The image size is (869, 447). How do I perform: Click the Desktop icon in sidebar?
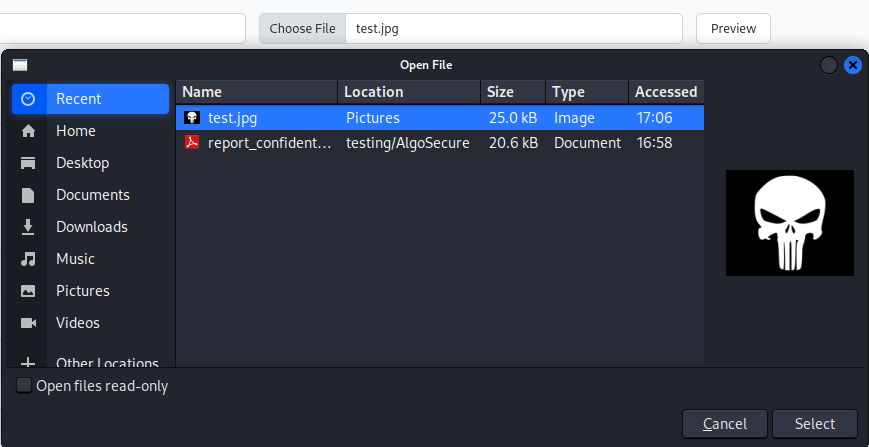[28, 163]
